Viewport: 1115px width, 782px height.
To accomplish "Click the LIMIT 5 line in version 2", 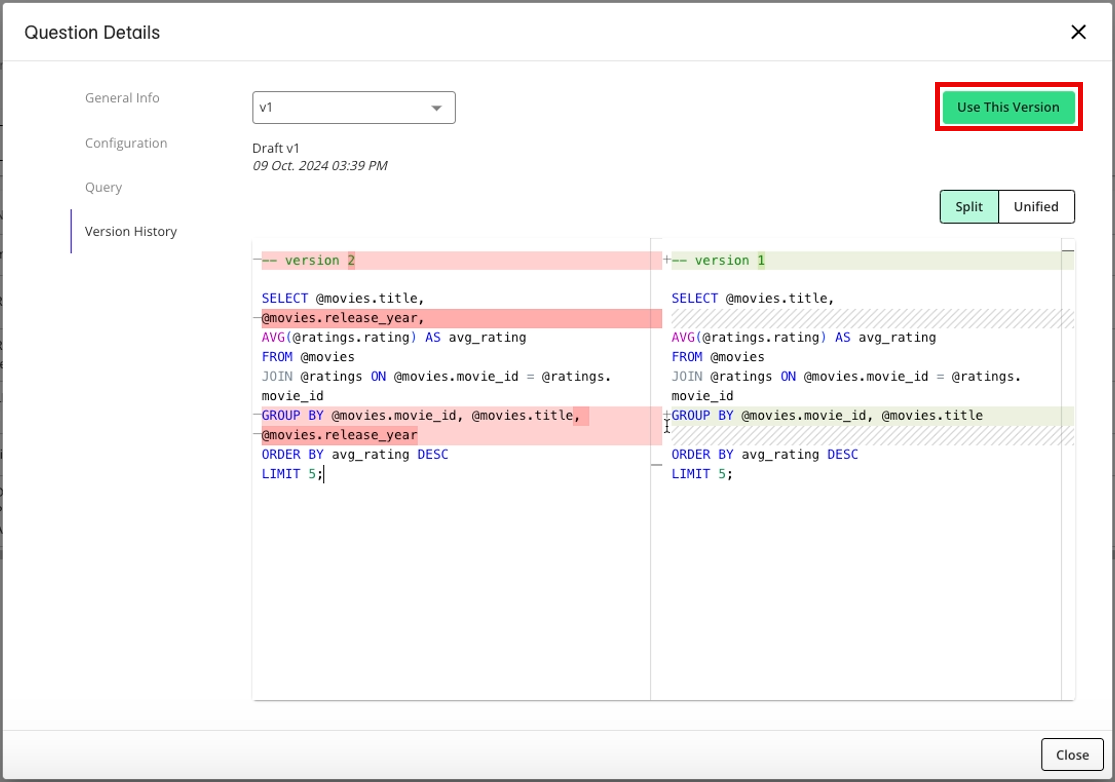I will click(x=292, y=474).
